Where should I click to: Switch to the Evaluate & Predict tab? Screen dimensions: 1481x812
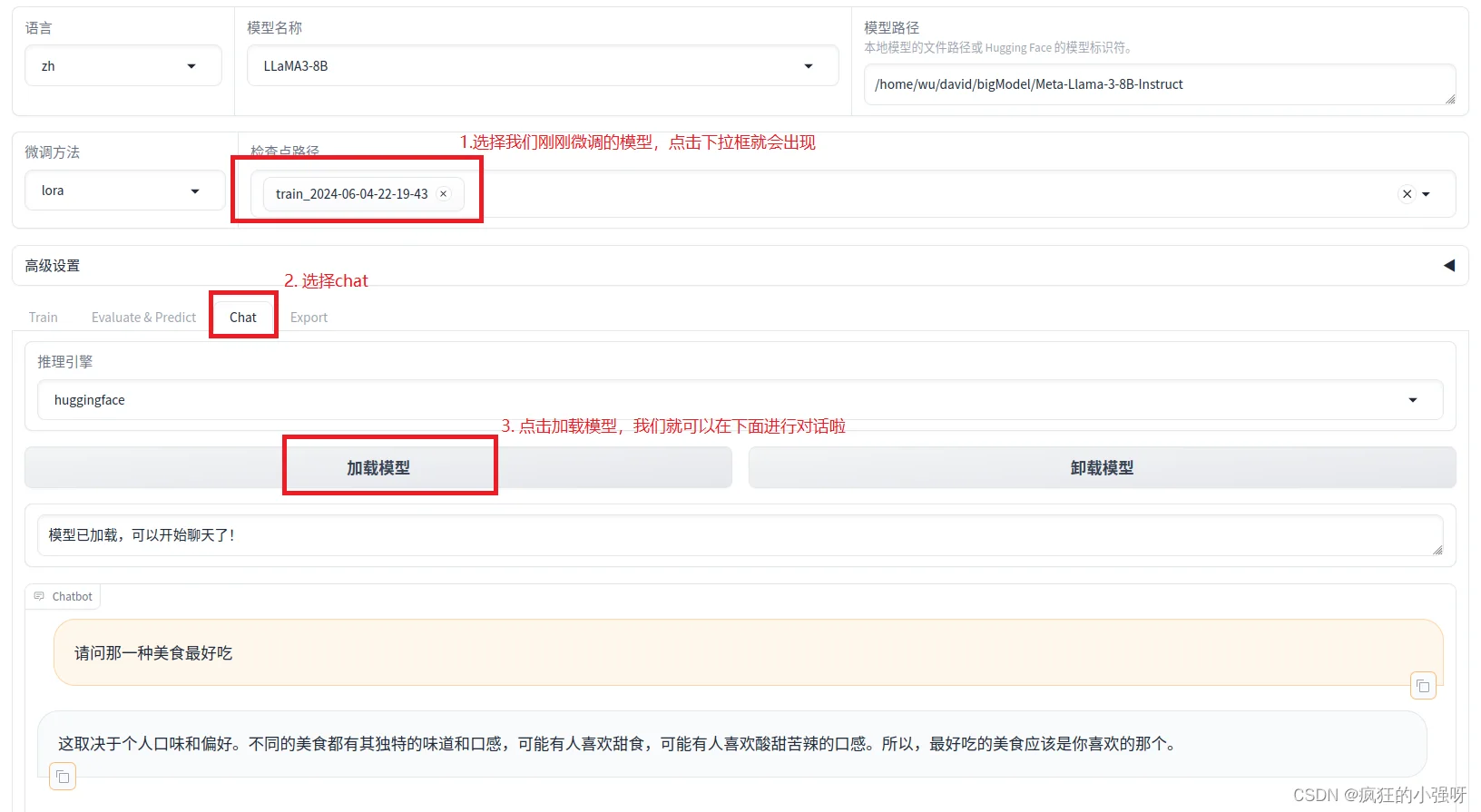143,318
